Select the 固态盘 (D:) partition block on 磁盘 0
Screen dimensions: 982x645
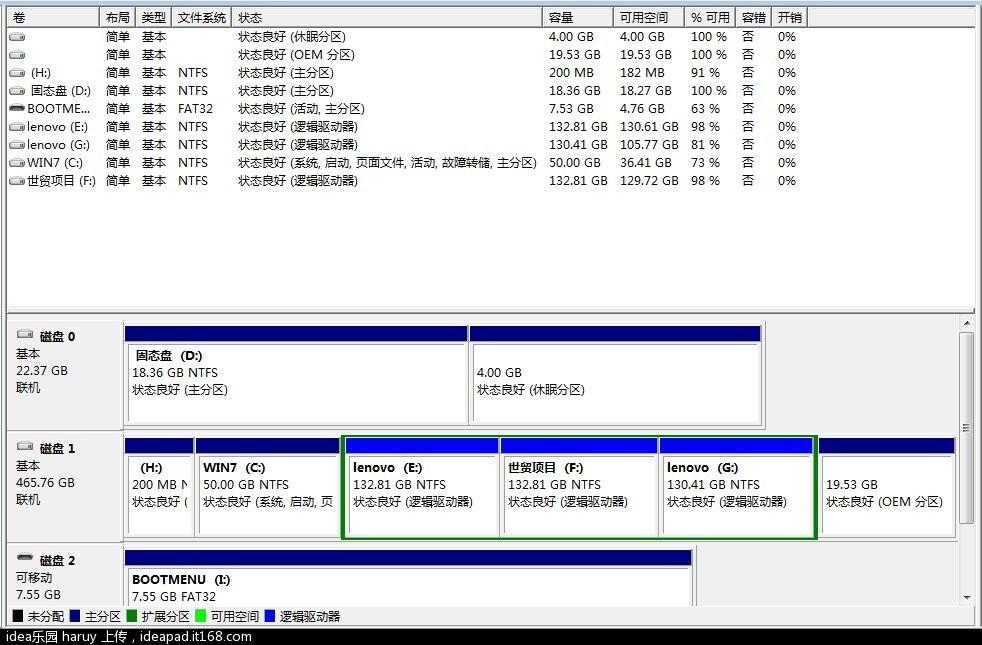[x=296, y=375]
